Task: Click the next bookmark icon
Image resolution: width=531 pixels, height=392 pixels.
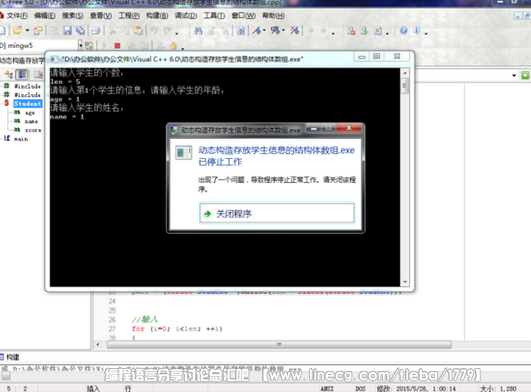Action: coord(275,31)
